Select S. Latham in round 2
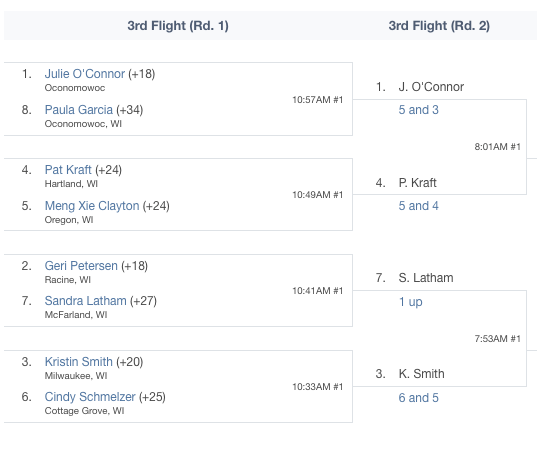Screen dimensions: 537x452 click(426, 278)
